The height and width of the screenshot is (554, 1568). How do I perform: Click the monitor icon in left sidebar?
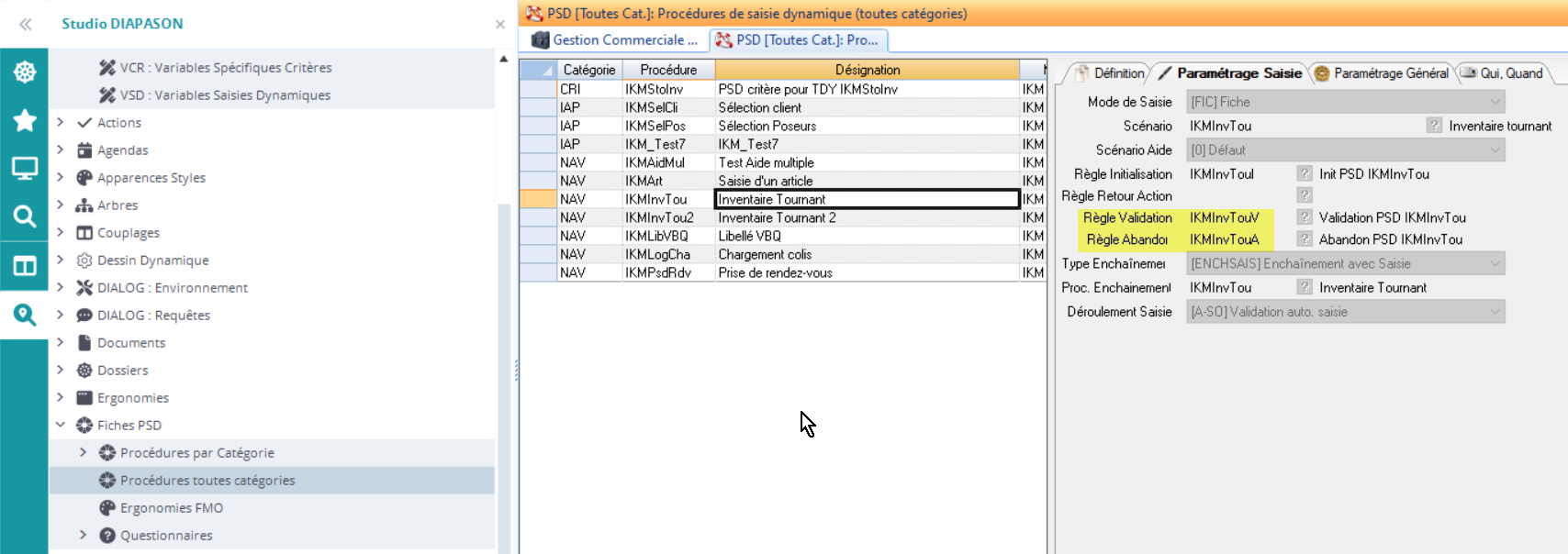(x=25, y=168)
